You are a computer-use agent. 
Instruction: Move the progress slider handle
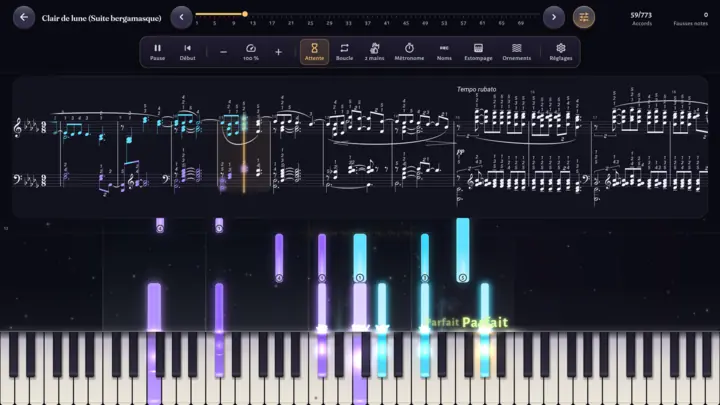245,14
